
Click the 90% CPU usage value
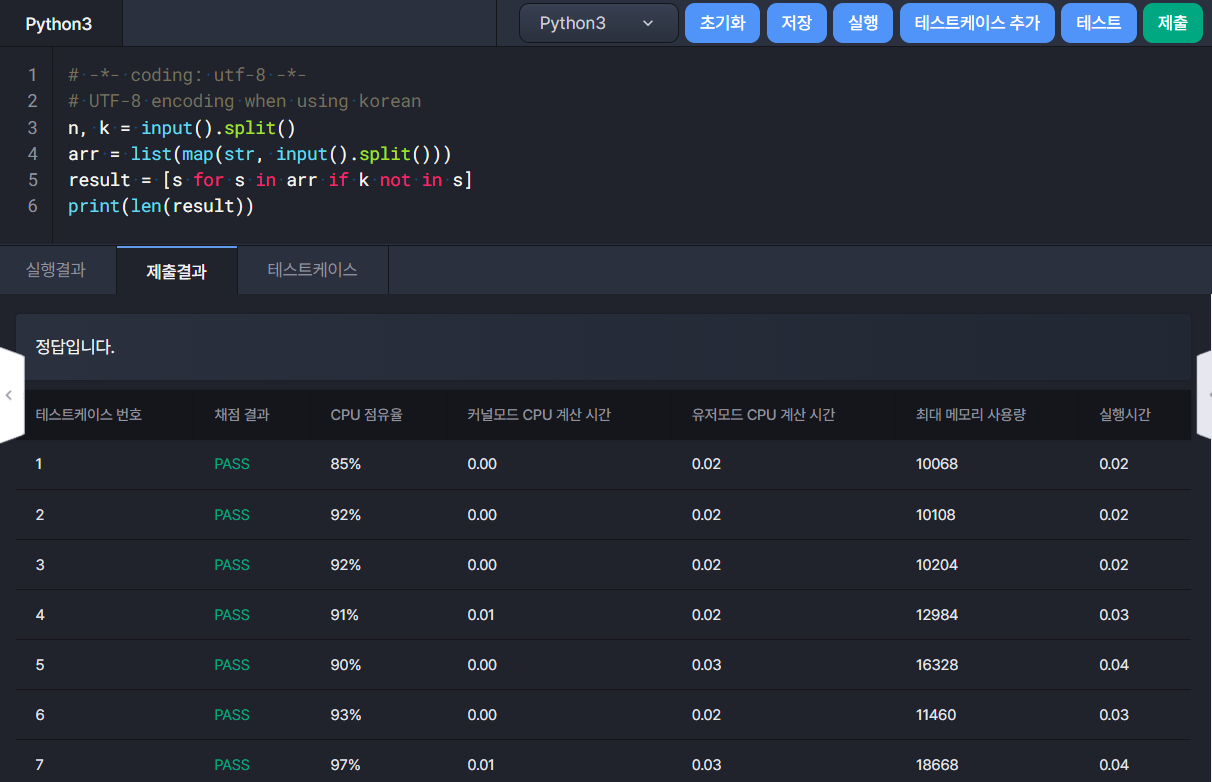(346, 665)
